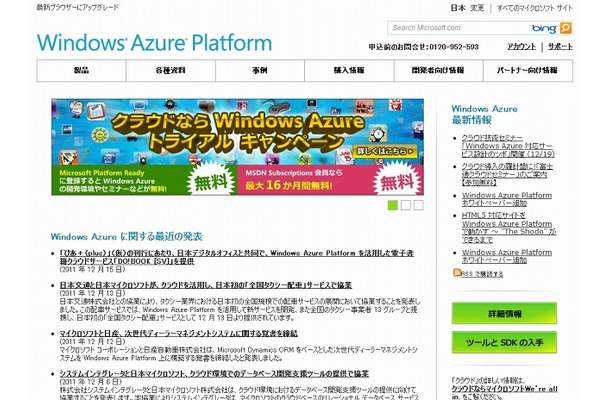Click 変更 next to 日本

click(477, 8)
